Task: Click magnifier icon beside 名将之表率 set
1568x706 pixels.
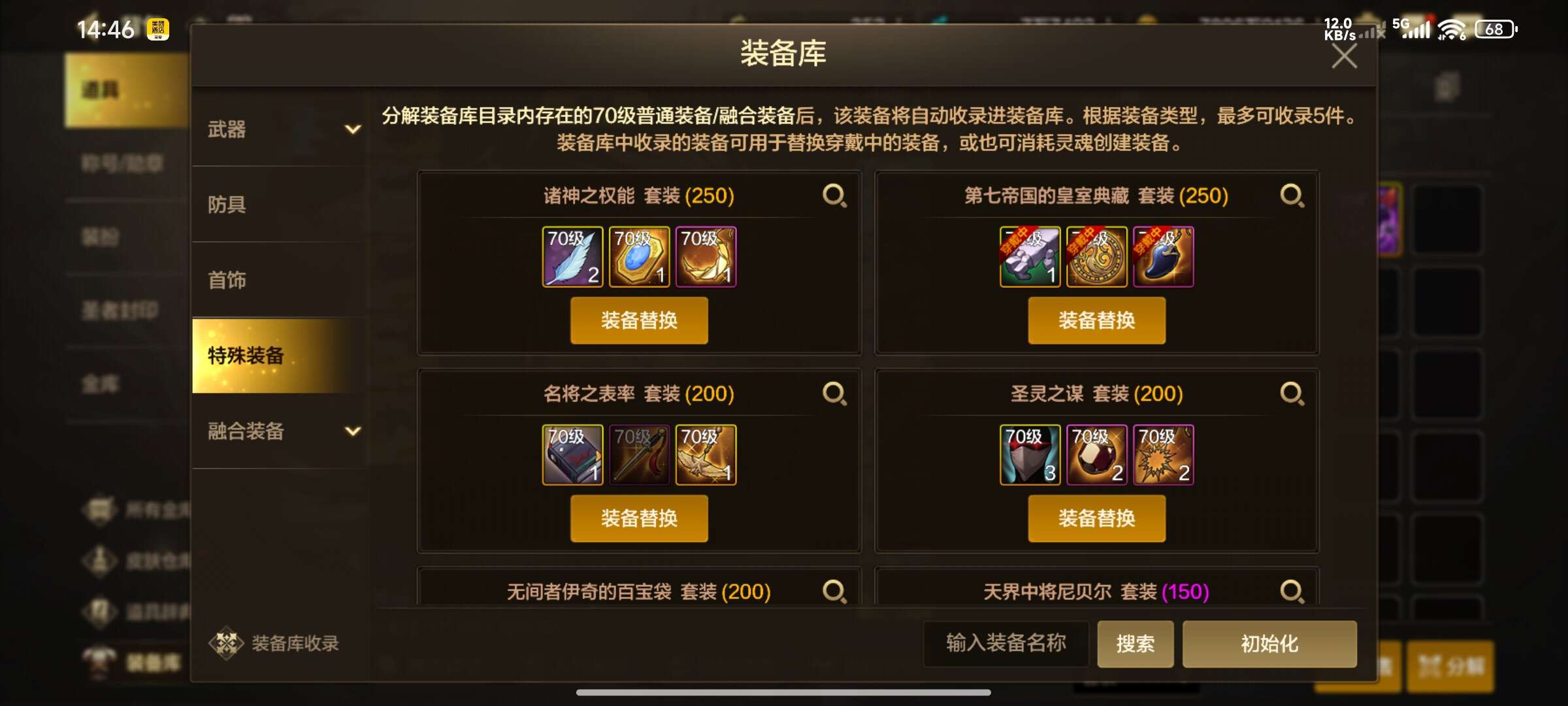Action: pyautogui.click(x=834, y=394)
